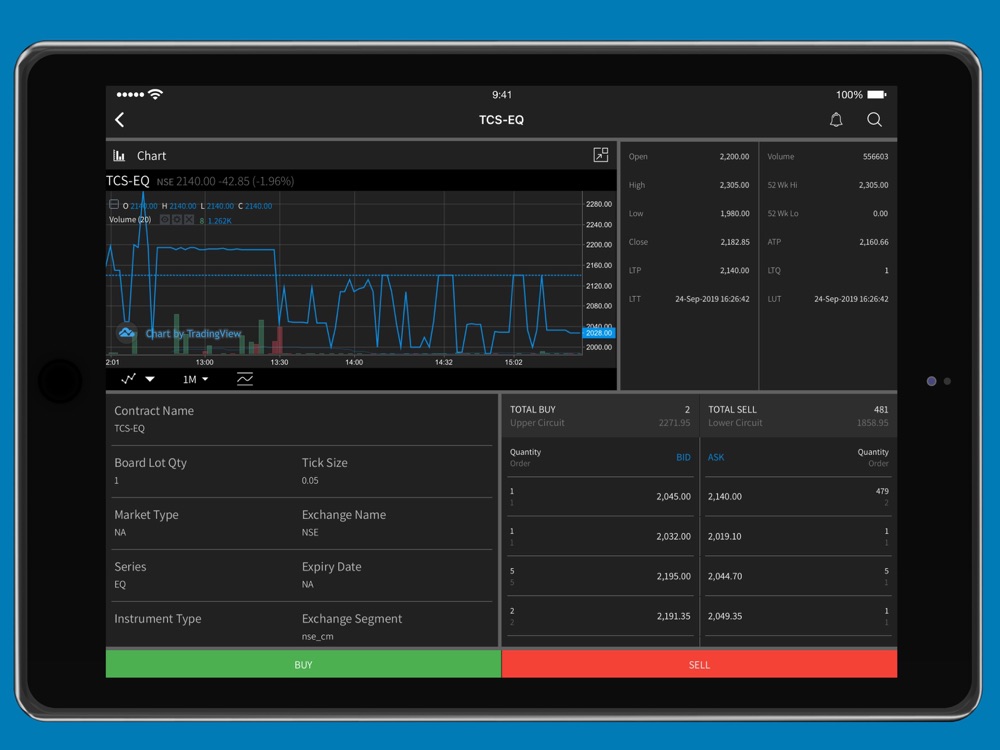Select bid price 2,045.00
Viewport: 1000px width, 750px height.
tap(673, 497)
